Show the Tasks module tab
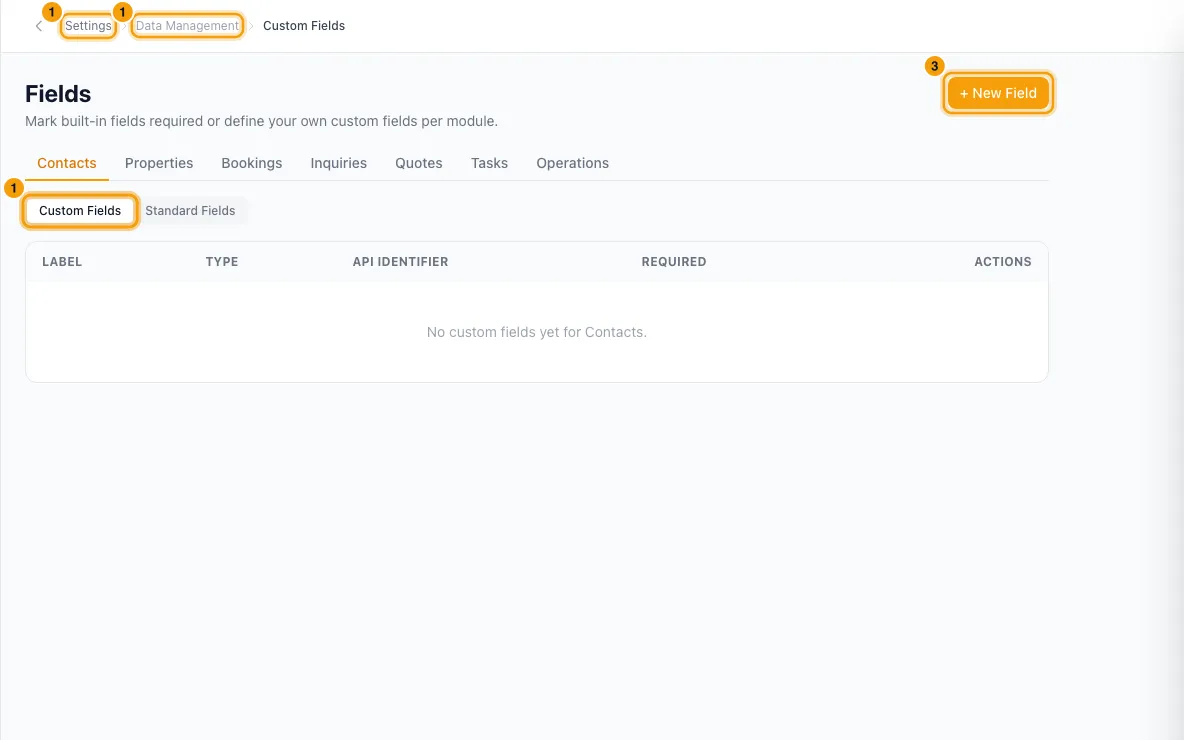The image size is (1184, 740). coord(489,163)
